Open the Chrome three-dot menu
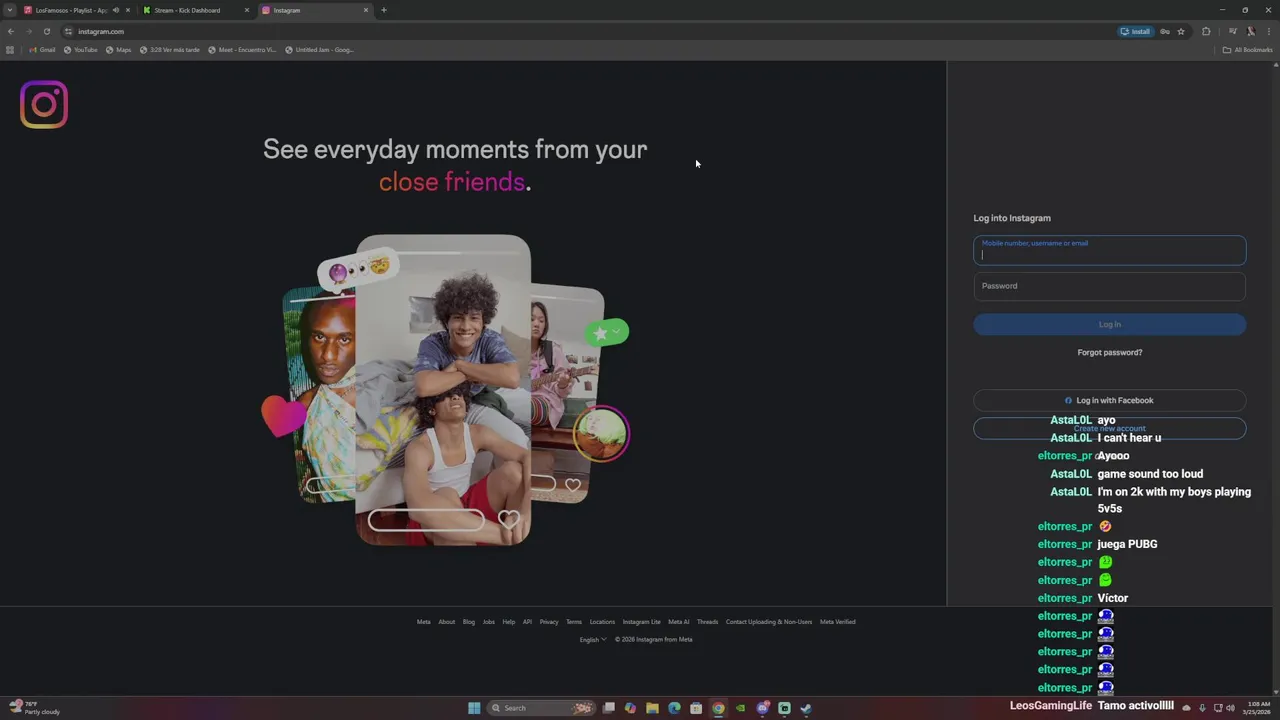The width and height of the screenshot is (1280, 720). pyautogui.click(x=1269, y=31)
